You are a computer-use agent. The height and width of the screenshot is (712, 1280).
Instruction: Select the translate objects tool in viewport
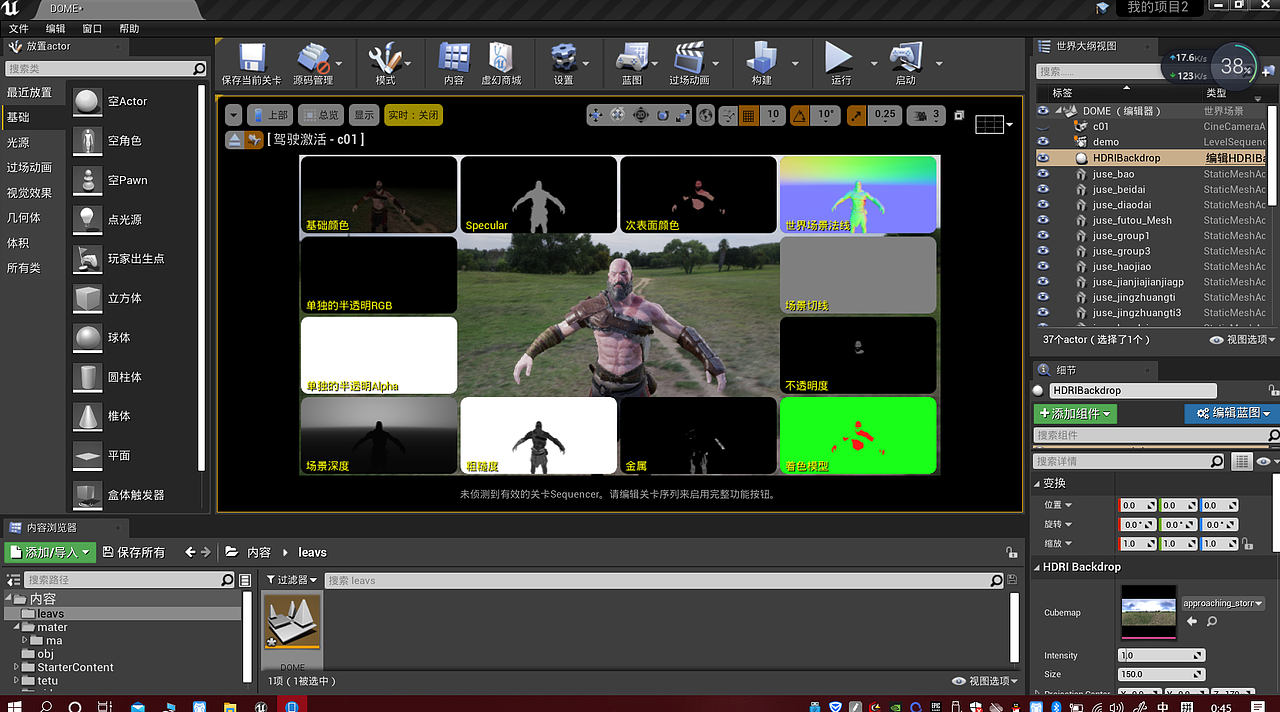596,115
